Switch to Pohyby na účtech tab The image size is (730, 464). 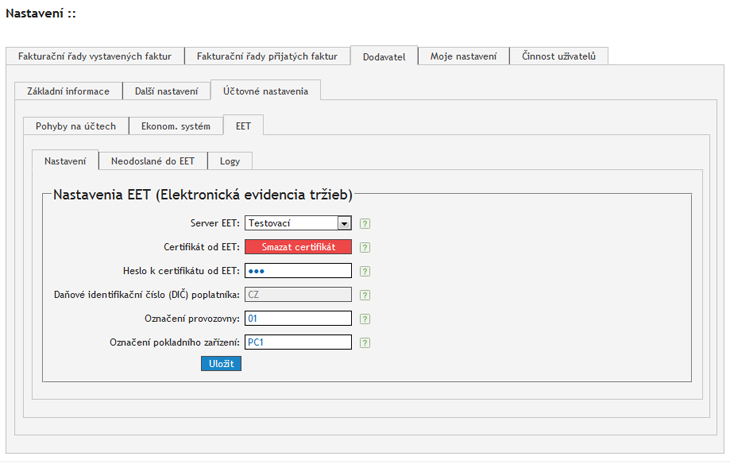[76, 126]
